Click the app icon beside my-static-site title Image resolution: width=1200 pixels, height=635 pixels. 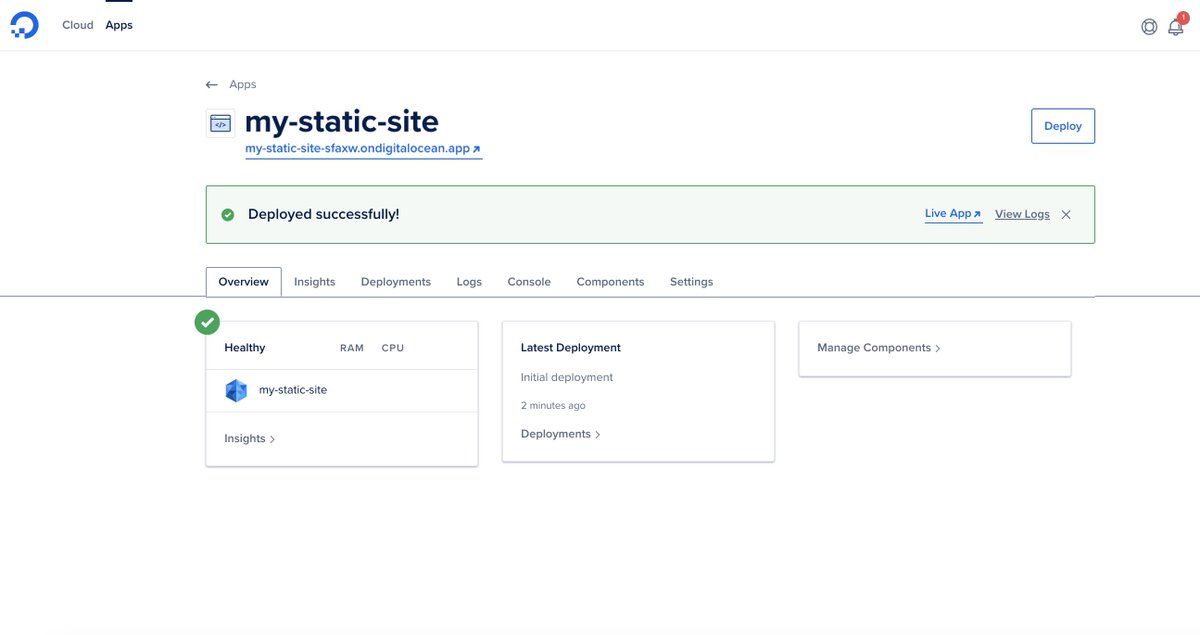pyautogui.click(x=220, y=121)
